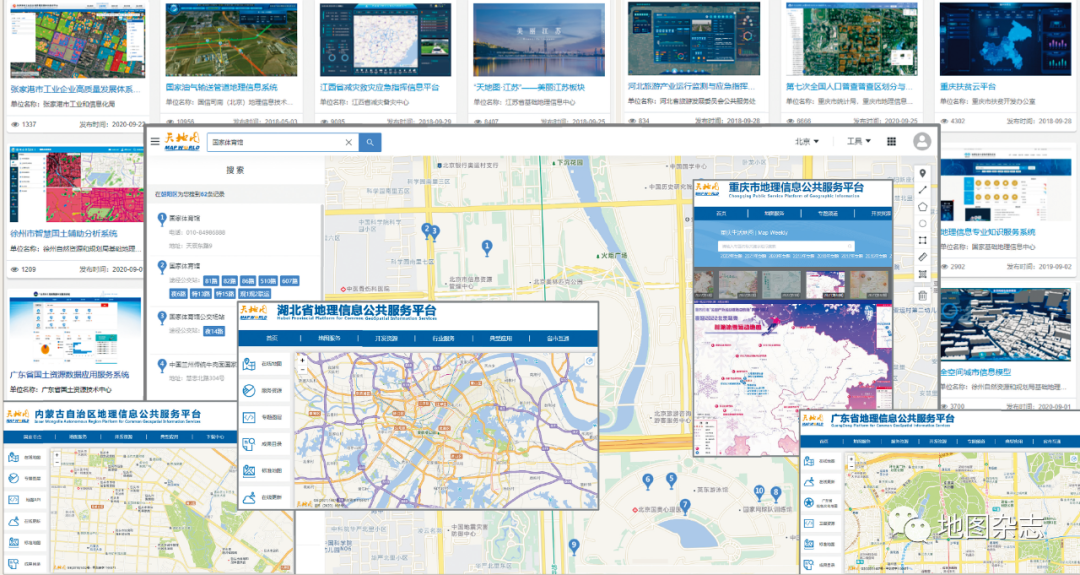The width and height of the screenshot is (1080, 575).
Task: Select the area measure tool above the trash icon
Action: click(922, 274)
